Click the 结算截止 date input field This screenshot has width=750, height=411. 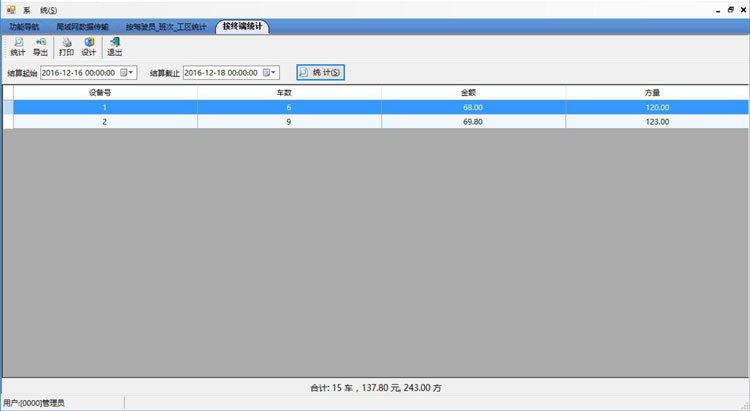click(x=223, y=73)
